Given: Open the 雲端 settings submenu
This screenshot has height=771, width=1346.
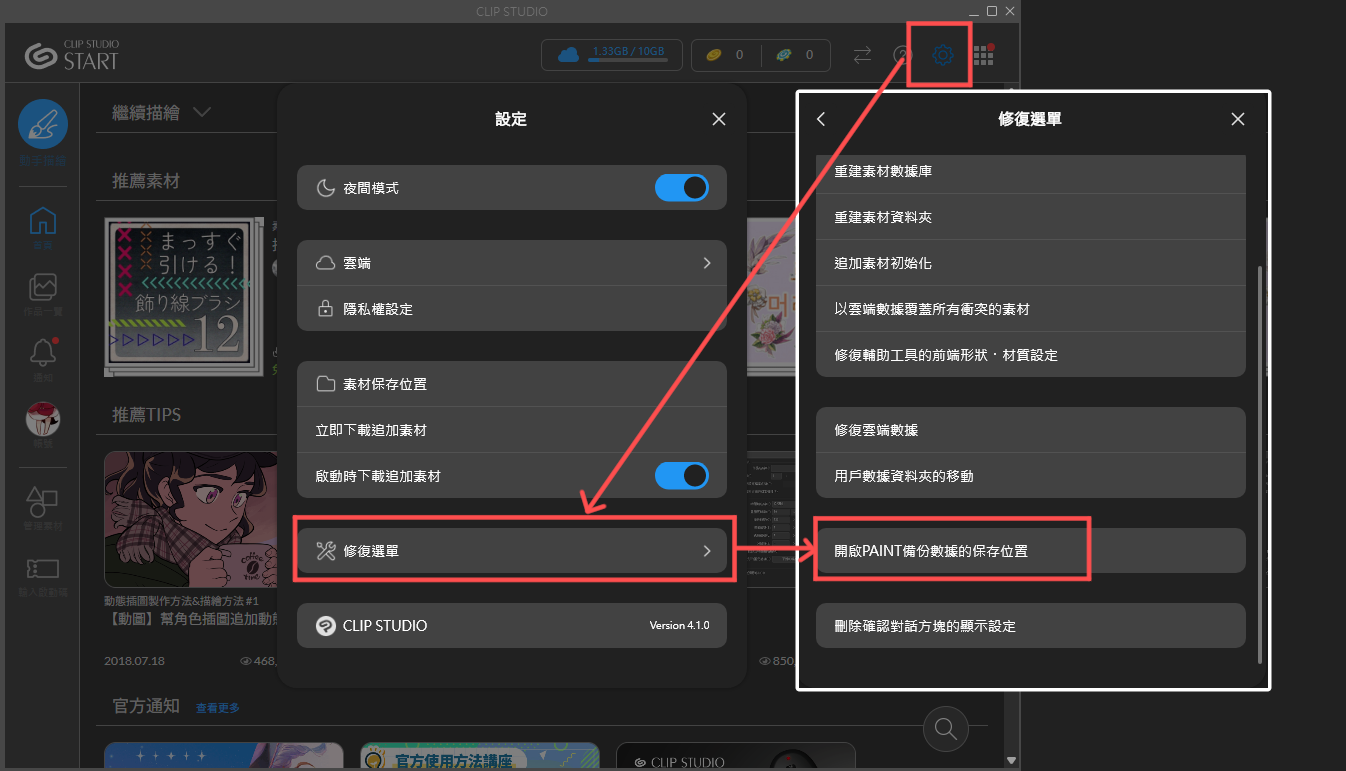Looking at the screenshot, I should [511, 263].
